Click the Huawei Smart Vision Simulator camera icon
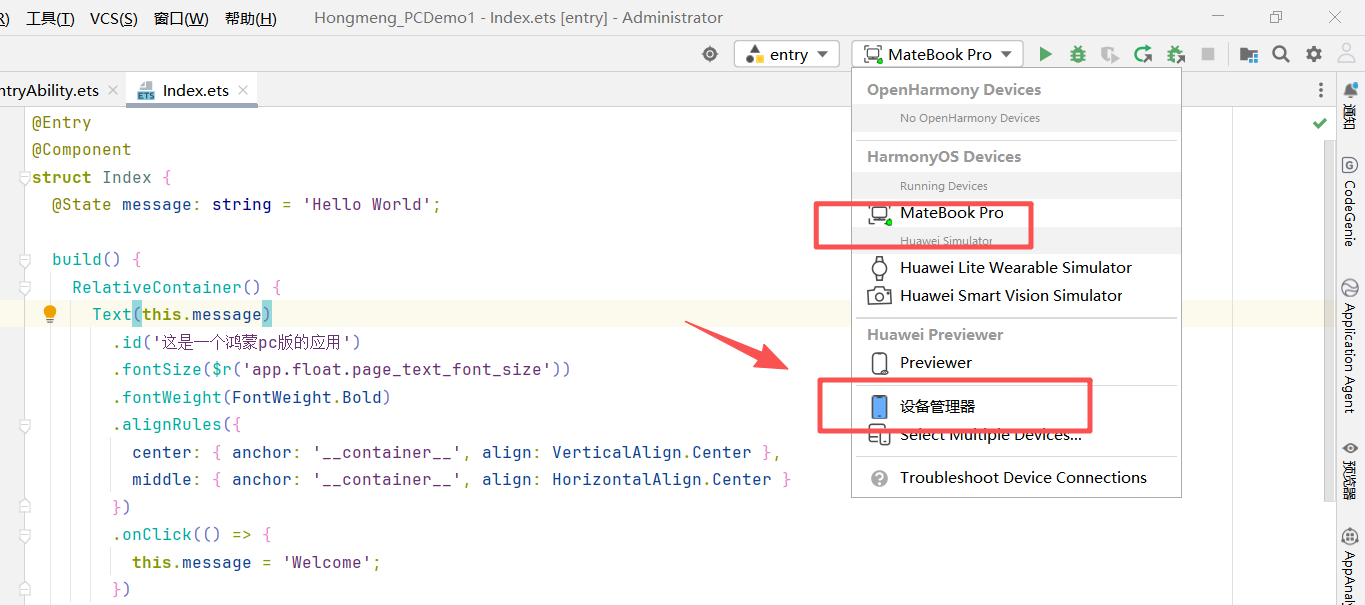Screen dimensions: 1365x605 [x=879, y=296]
